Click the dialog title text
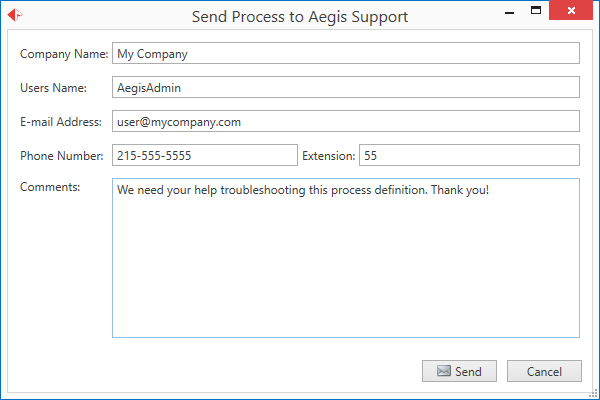Viewport: 600px width, 400px height. [x=299, y=17]
